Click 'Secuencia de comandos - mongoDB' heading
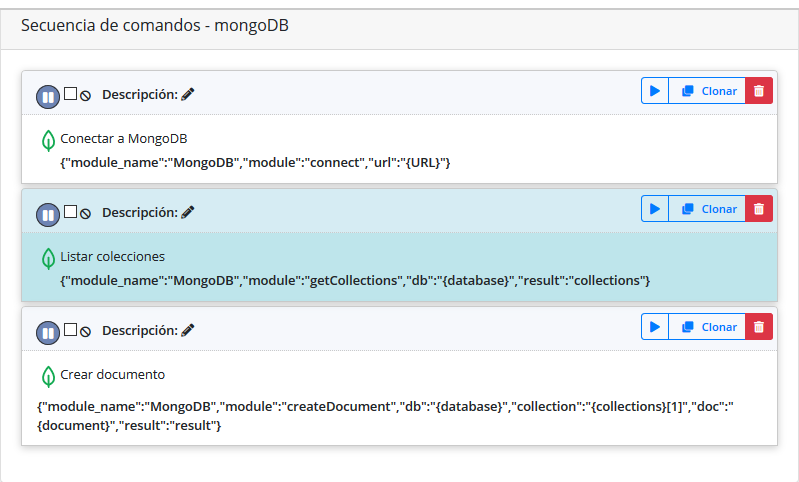Screen dimensions: 799x482 coord(155,25)
